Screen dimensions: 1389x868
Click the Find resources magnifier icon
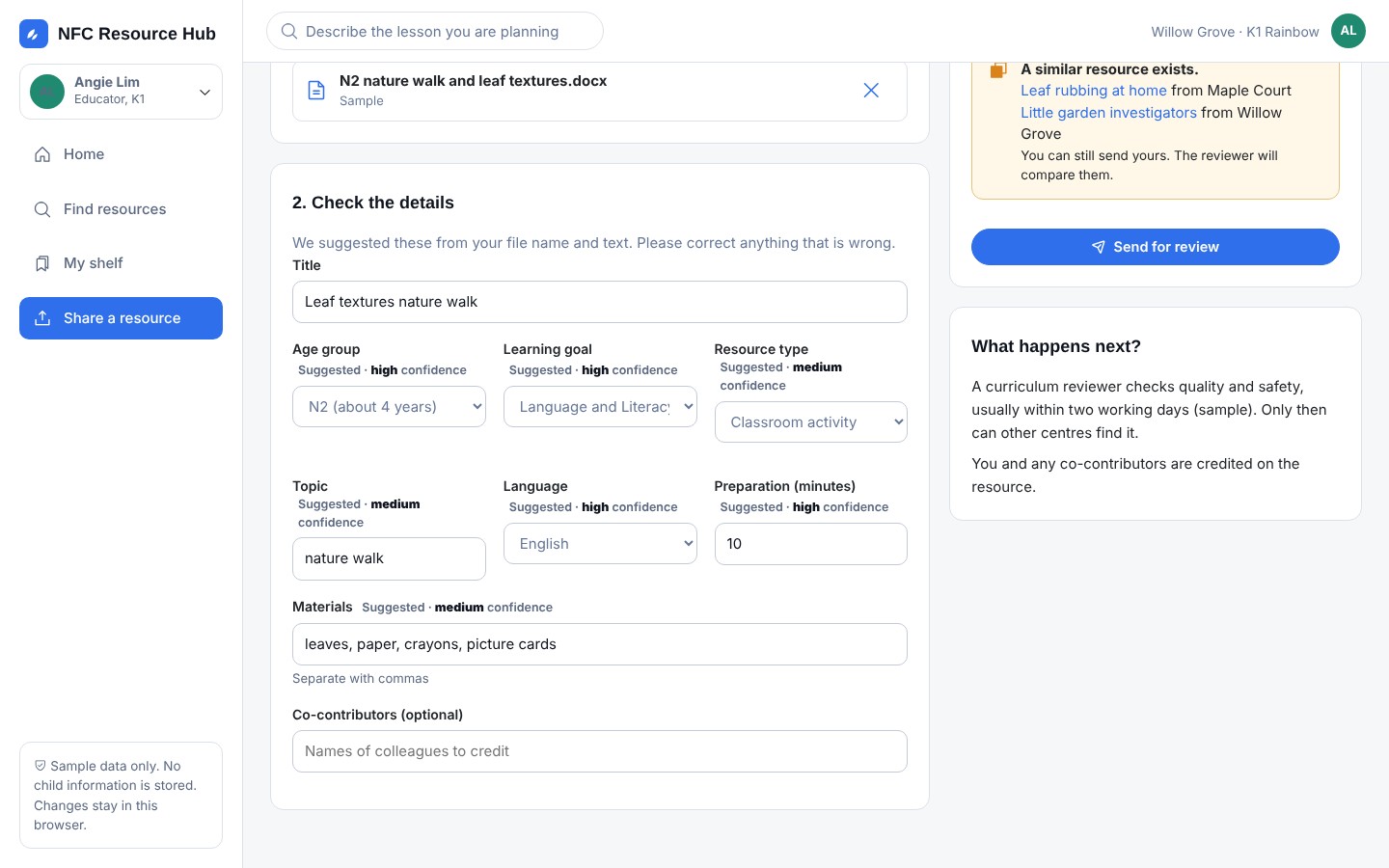point(42,209)
